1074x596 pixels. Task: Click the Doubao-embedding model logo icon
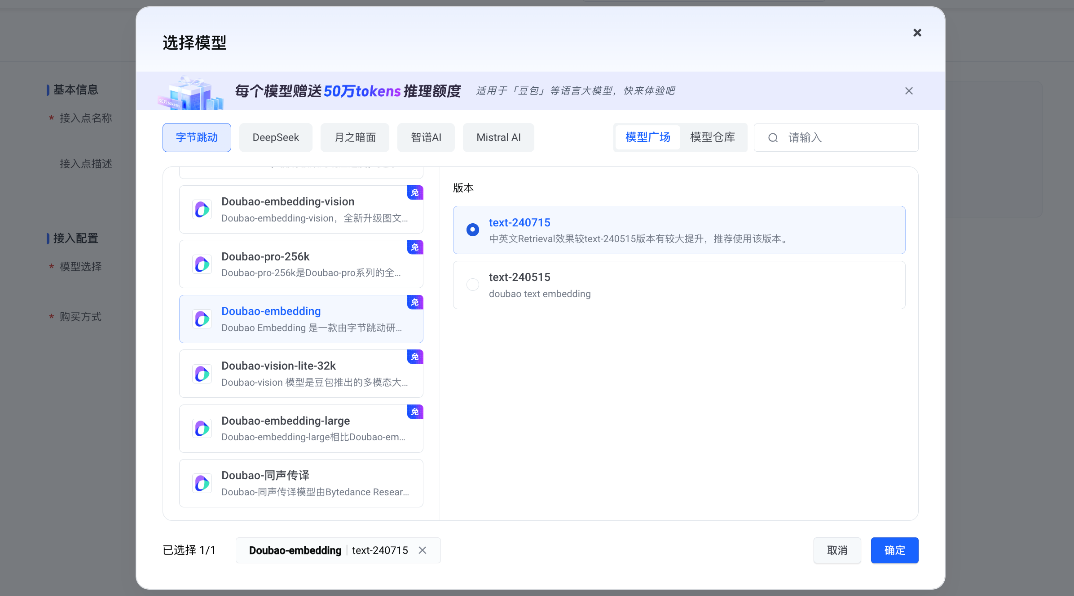201,318
